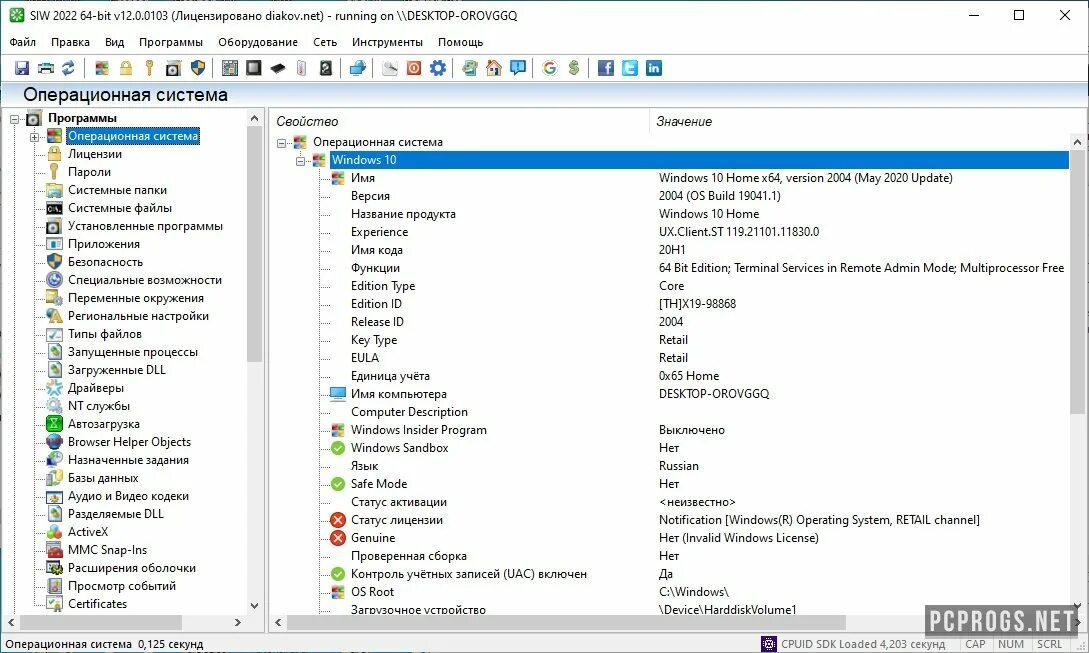This screenshot has width=1089, height=653.
Task: Click the tree panel scroll up arrow
Action: pos(254,119)
